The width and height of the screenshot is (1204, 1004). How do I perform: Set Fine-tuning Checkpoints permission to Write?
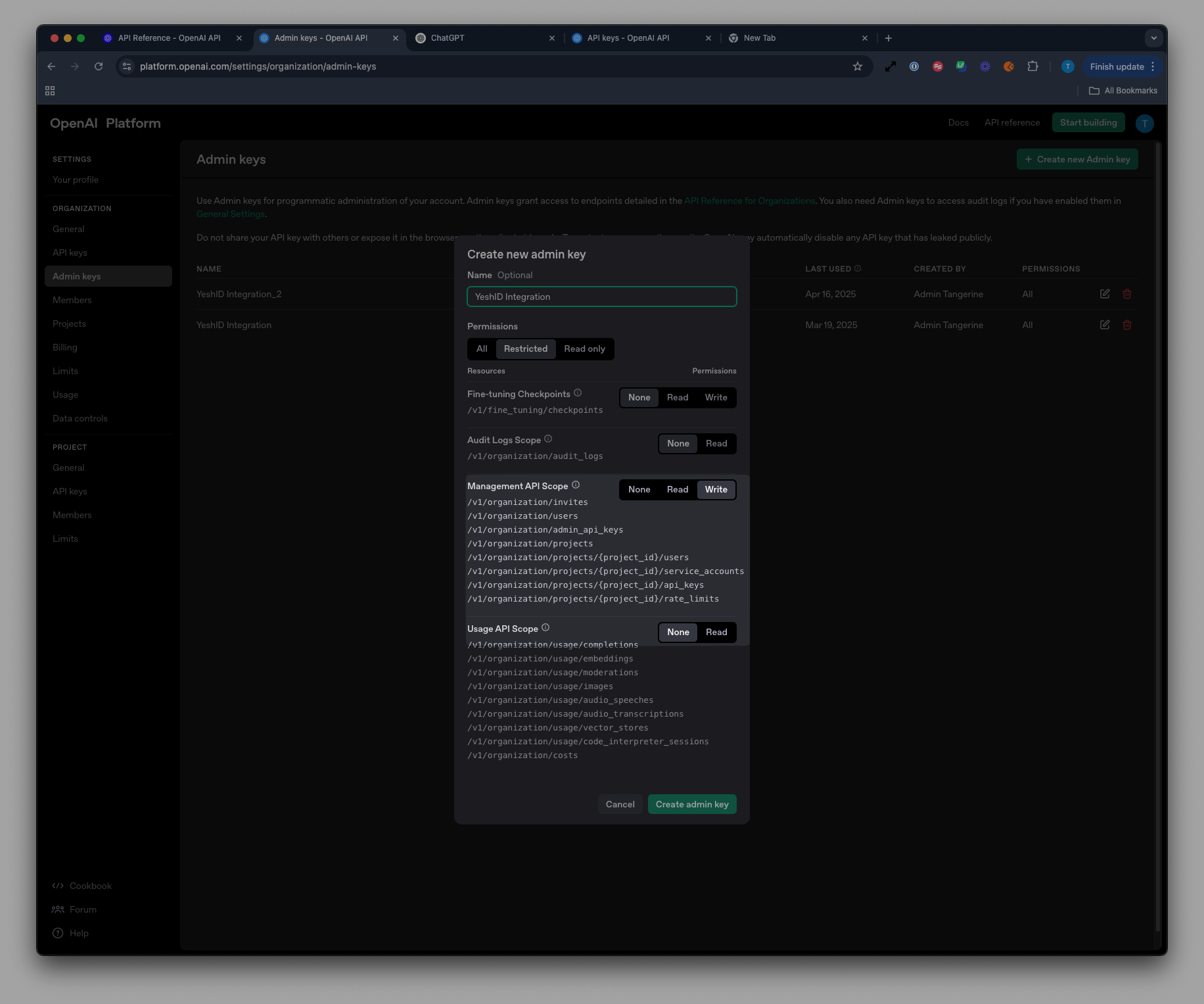(716, 397)
